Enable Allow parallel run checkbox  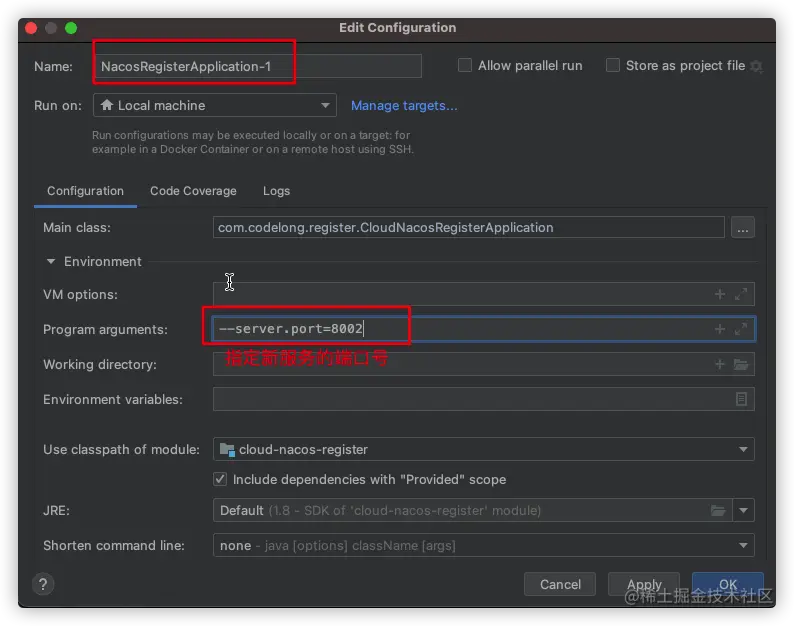(464, 65)
